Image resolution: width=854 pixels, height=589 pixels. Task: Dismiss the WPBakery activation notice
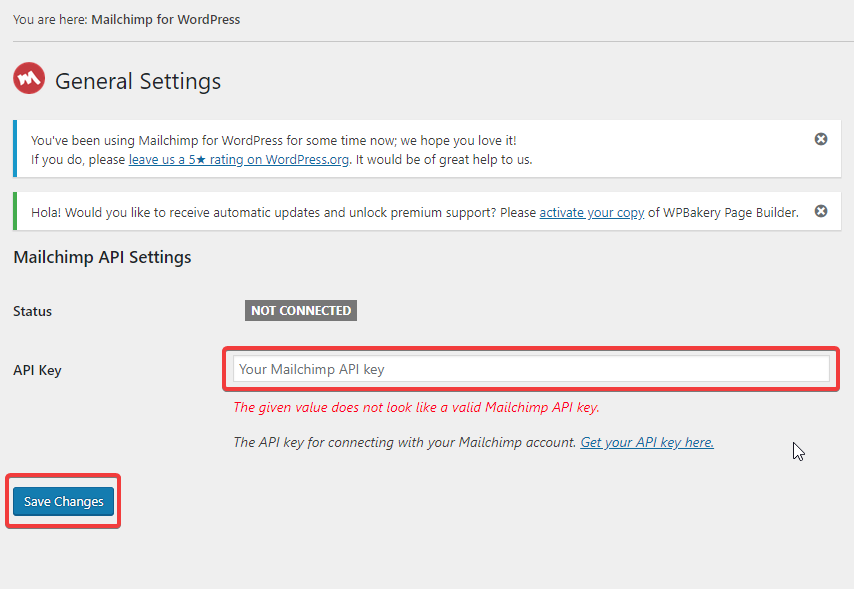point(821,211)
